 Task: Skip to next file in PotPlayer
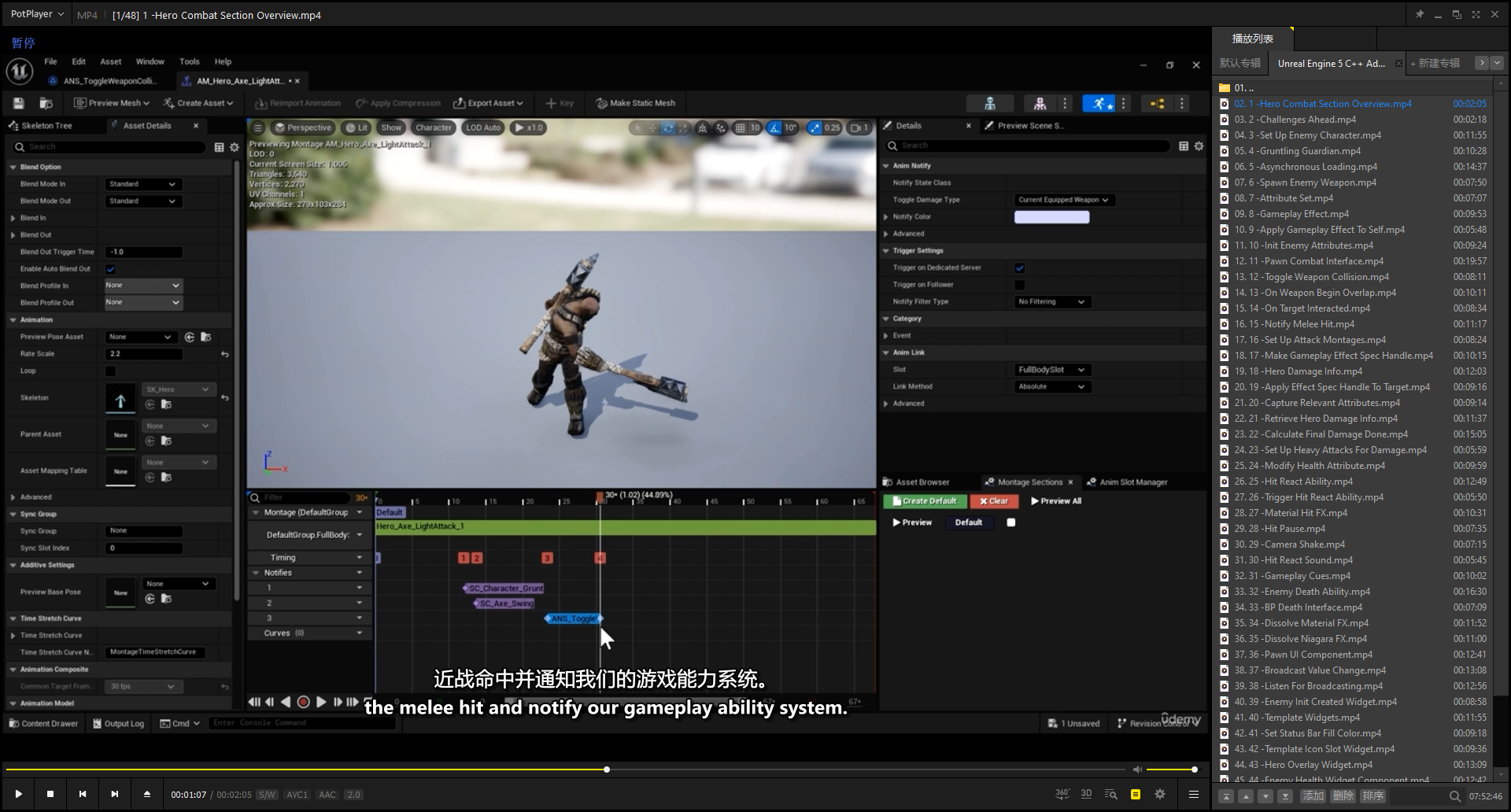[115, 795]
